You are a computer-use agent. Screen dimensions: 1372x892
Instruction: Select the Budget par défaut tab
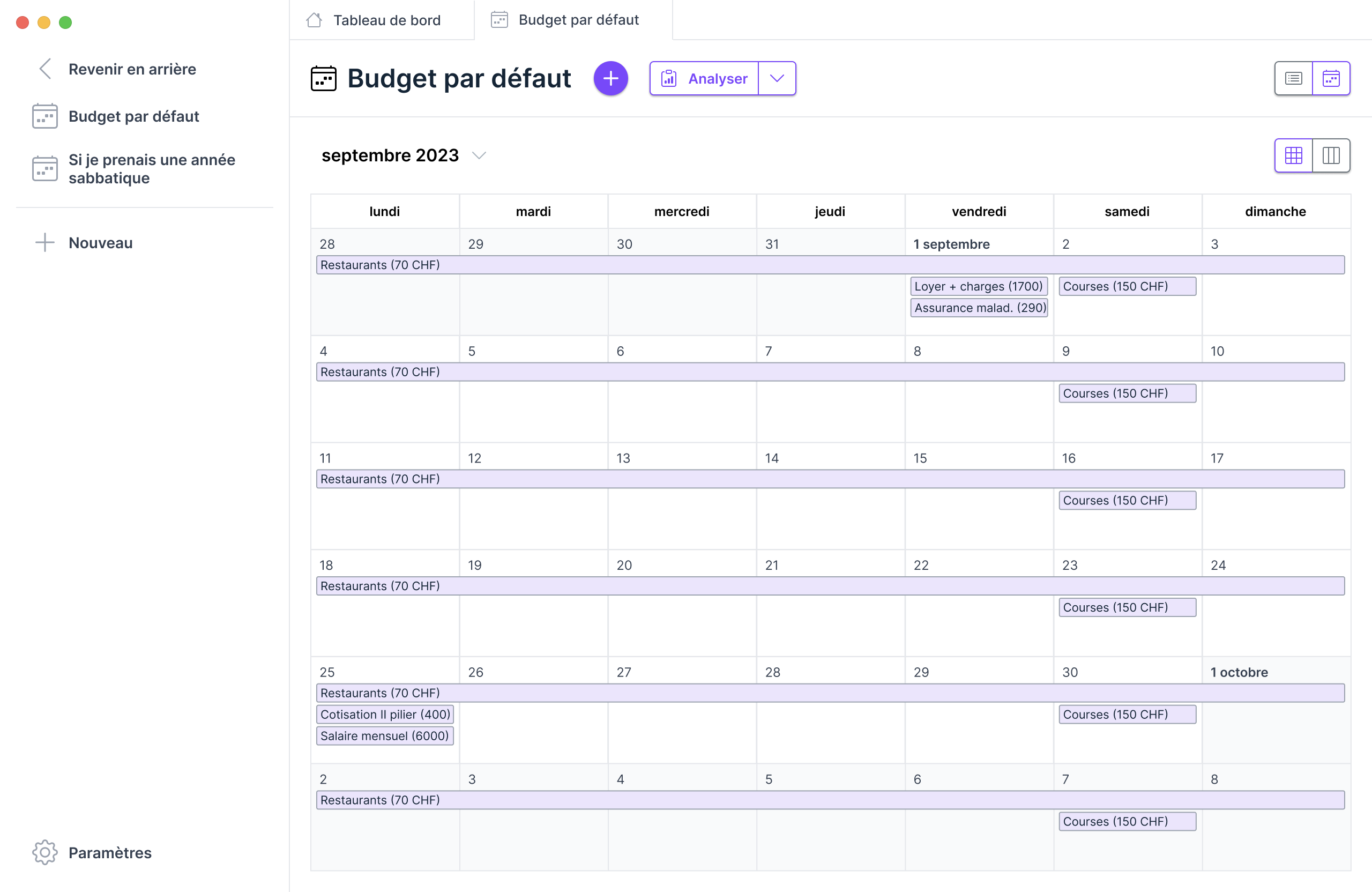click(578, 20)
